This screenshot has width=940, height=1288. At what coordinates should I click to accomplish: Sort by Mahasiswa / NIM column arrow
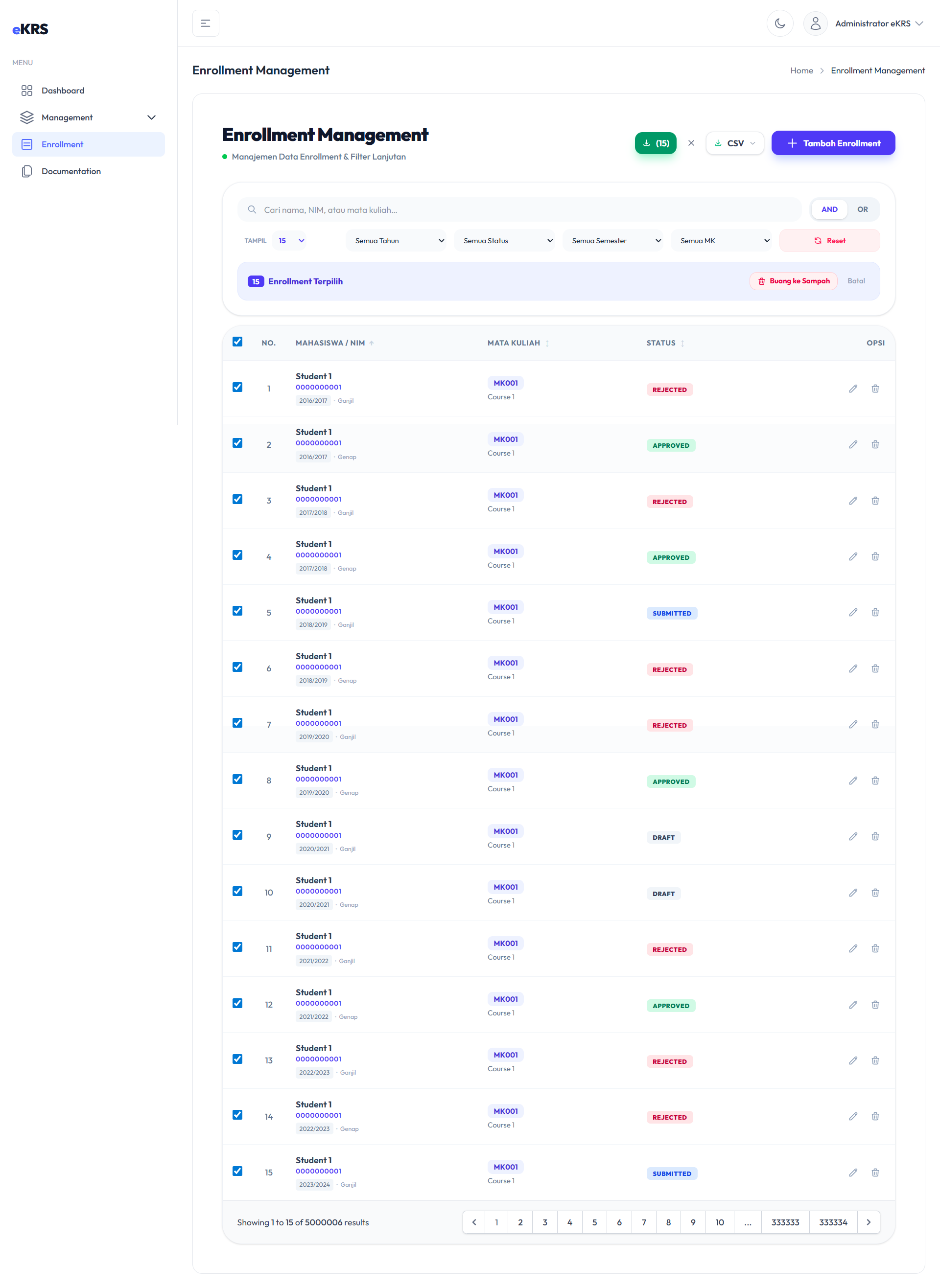click(x=371, y=343)
